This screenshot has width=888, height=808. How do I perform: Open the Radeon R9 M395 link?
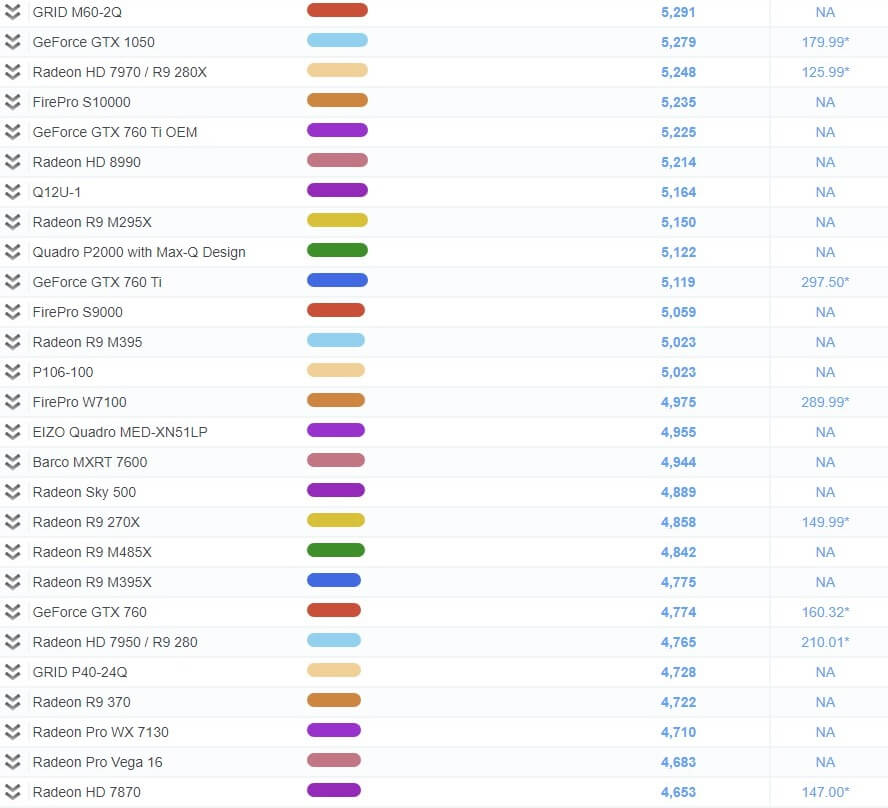(87, 342)
